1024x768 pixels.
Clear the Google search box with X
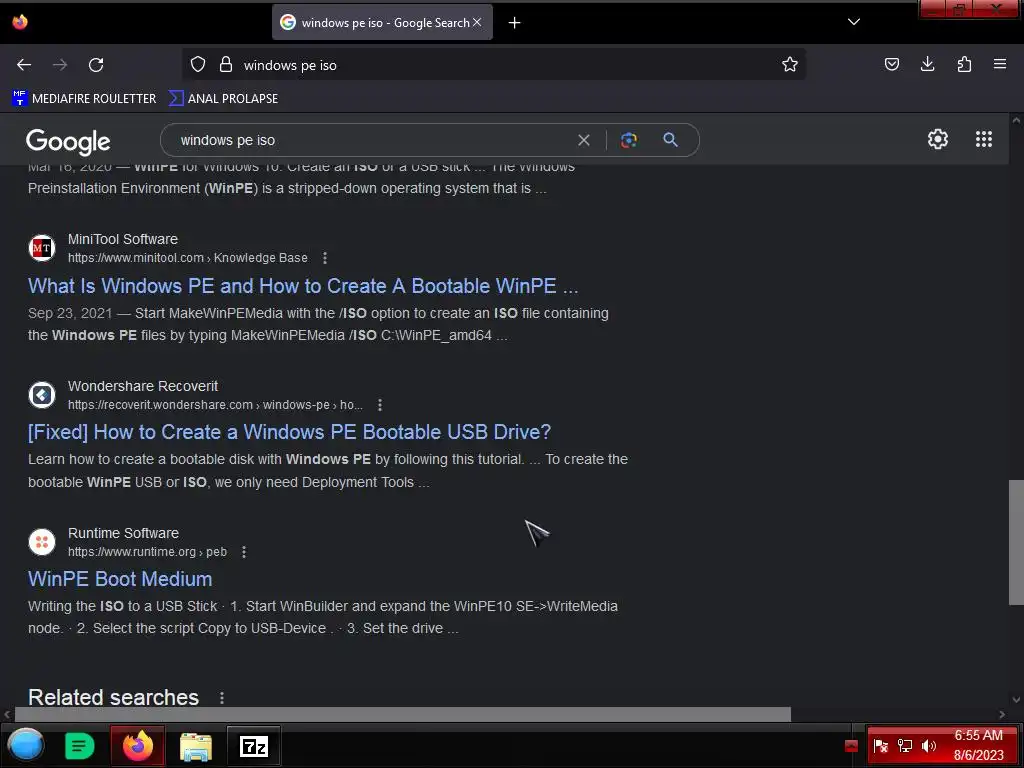pyautogui.click(x=584, y=140)
